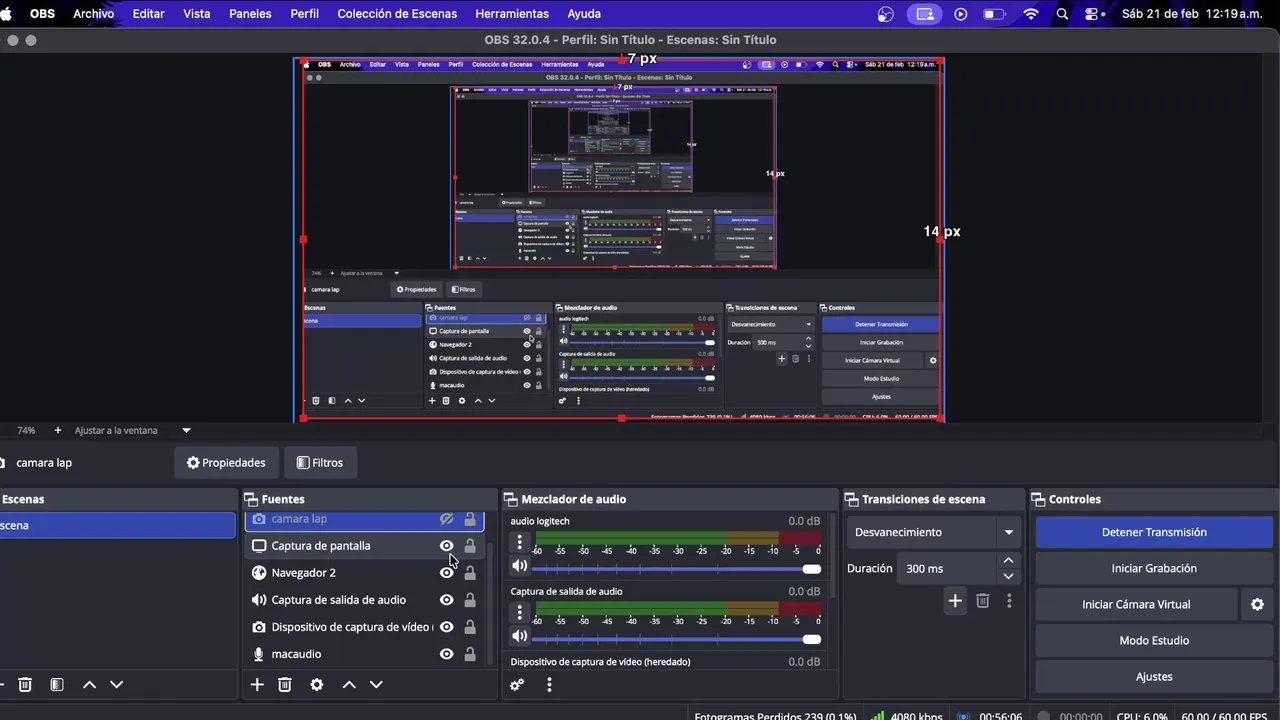Image resolution: width=1280 pixels, height=720 pixels.
Task: Open virtual camera settings gear
Action: coord(1258,604)
